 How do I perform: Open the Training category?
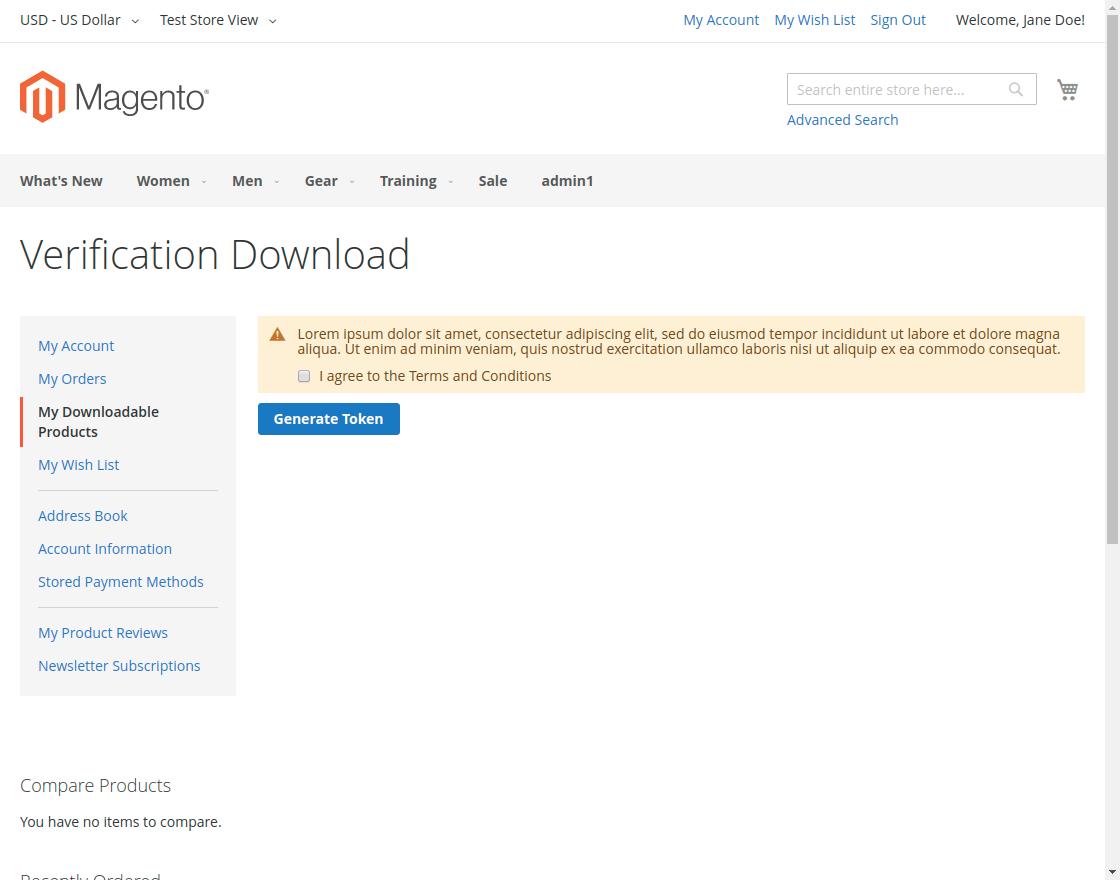pos(408,181)
